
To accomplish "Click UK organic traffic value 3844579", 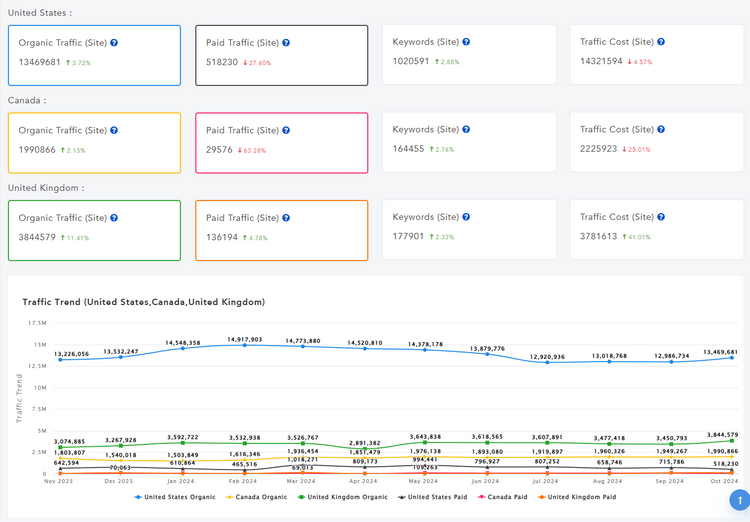I will (x=37, y=237).
